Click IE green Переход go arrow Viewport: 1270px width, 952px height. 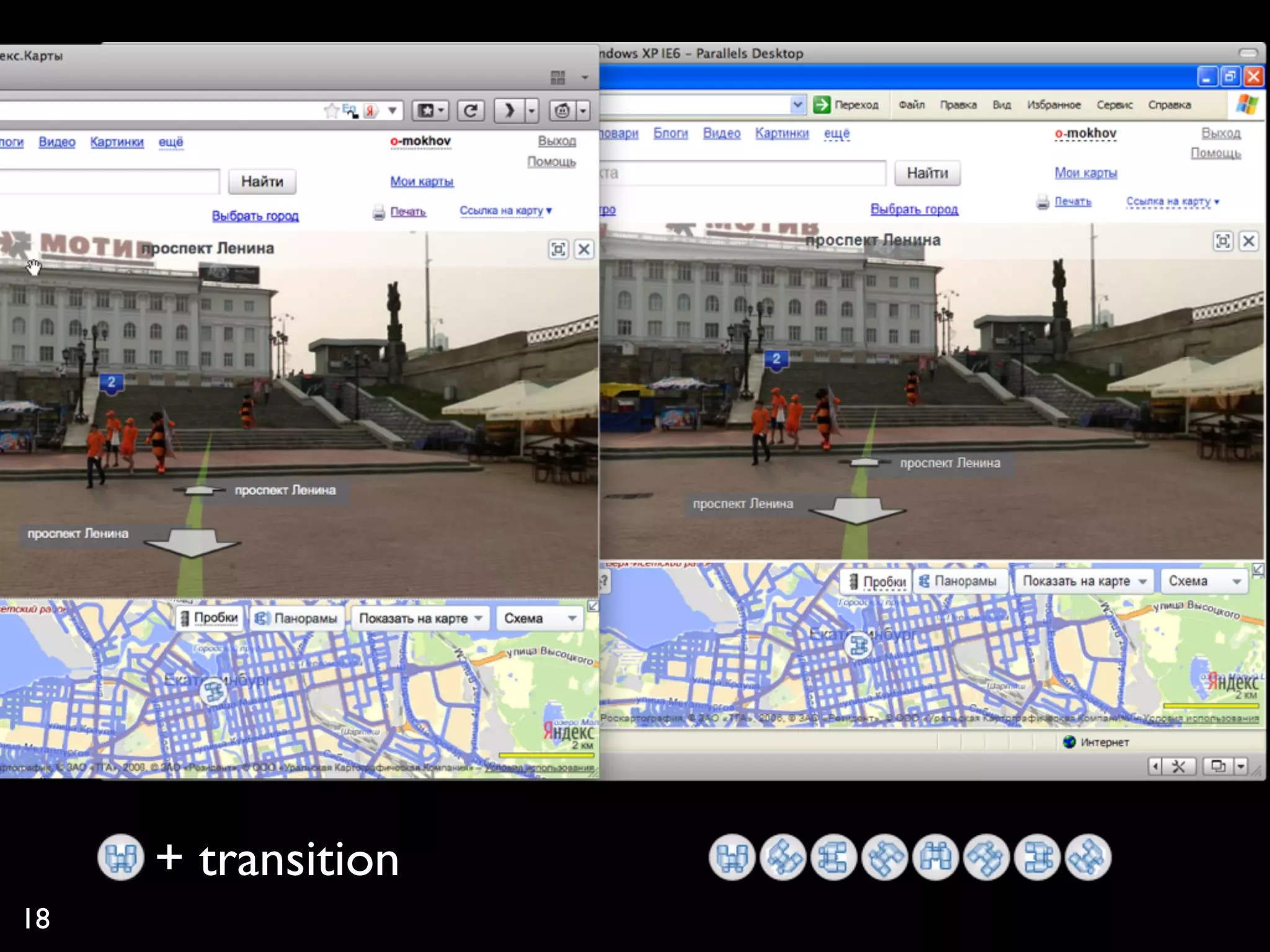click(x=822, y=105)
